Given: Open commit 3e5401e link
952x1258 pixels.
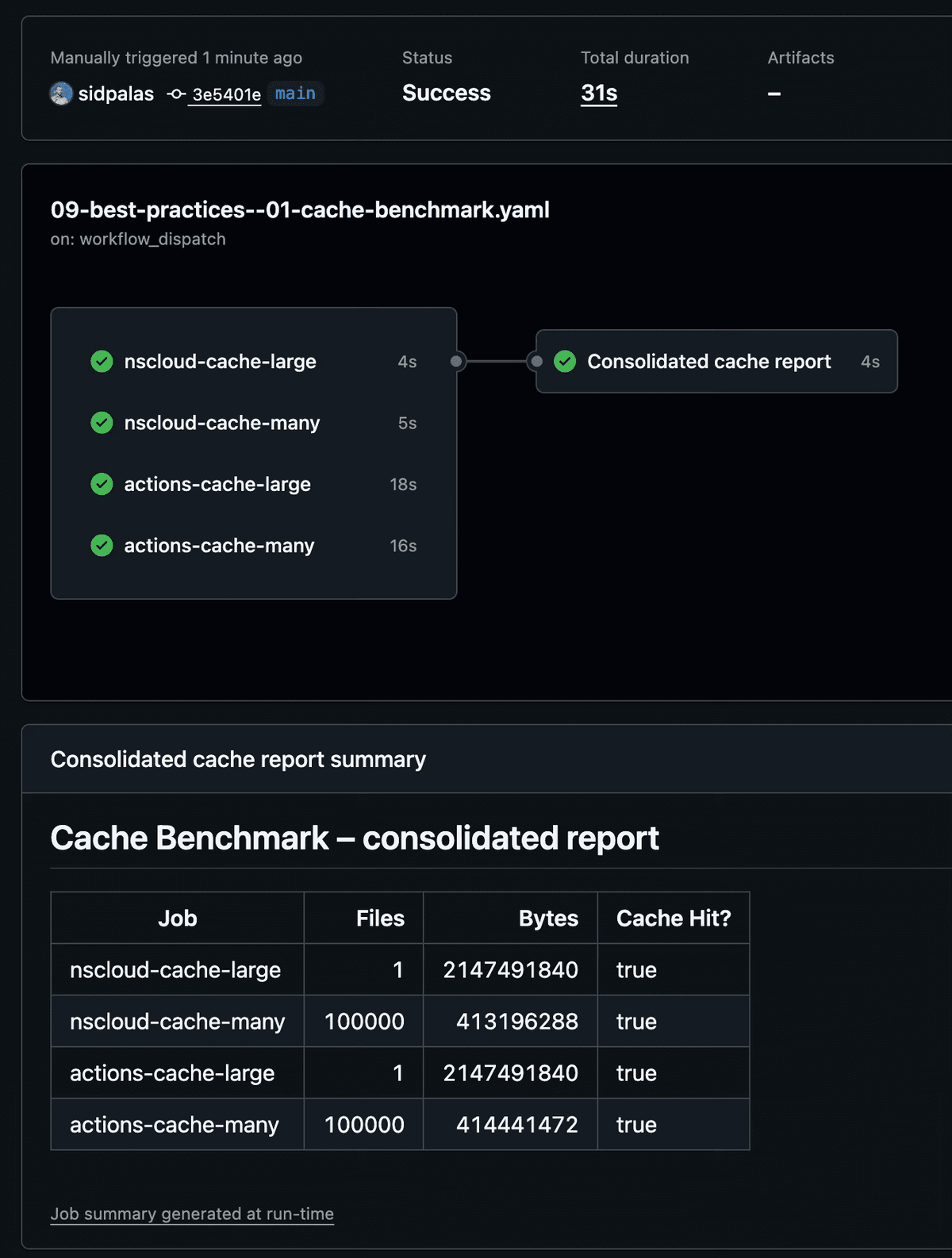Looking at the screenshot, I should [226, 95].
